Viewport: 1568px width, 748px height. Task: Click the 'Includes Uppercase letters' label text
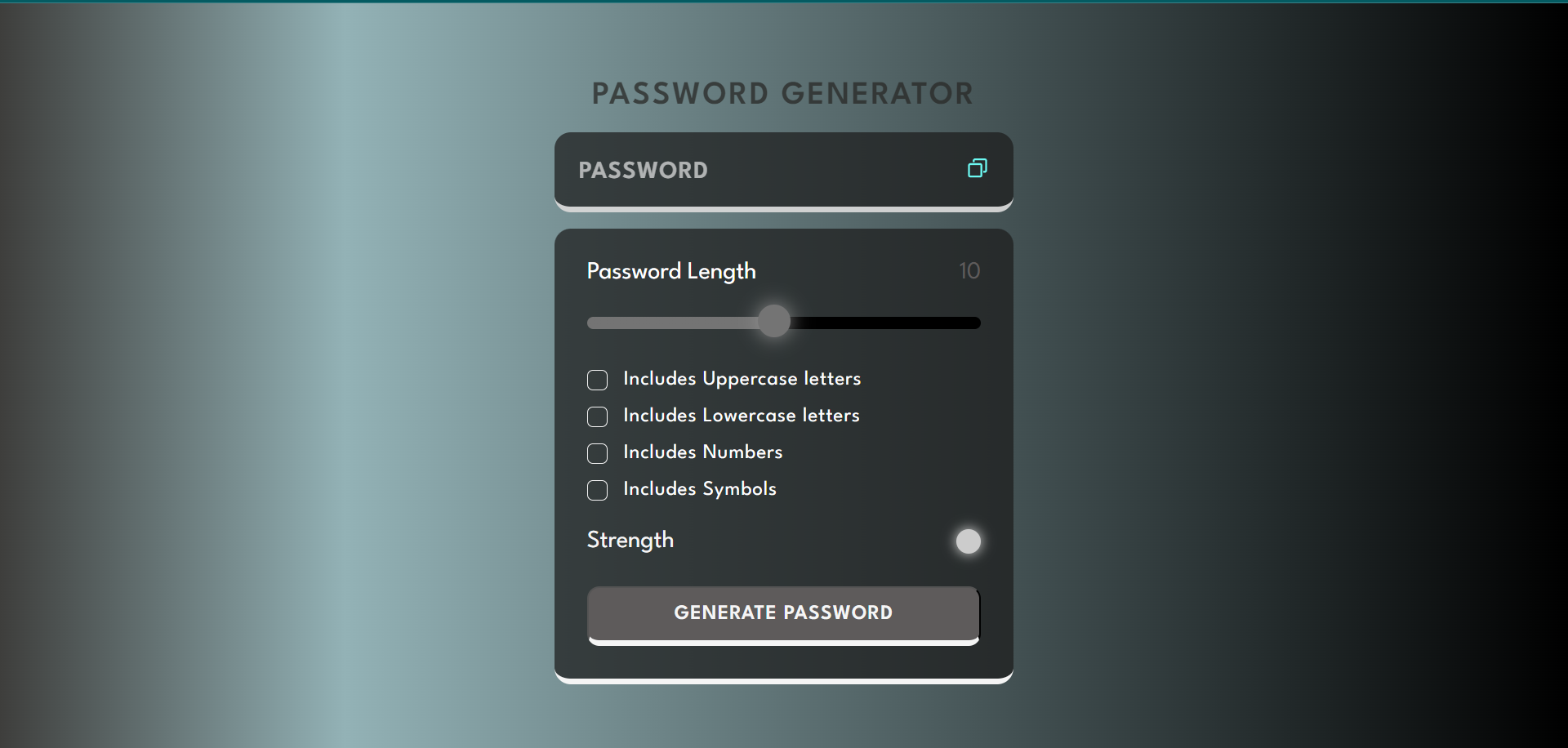click(742, 379)
